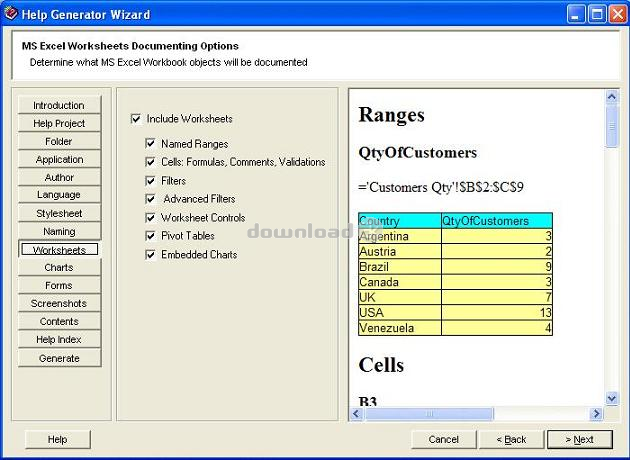Click the Help button

(57, 440)
